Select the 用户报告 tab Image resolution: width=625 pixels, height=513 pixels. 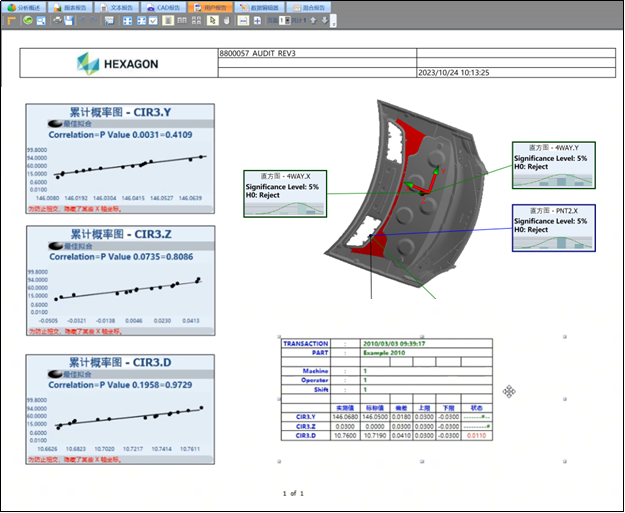coord(210,7)
